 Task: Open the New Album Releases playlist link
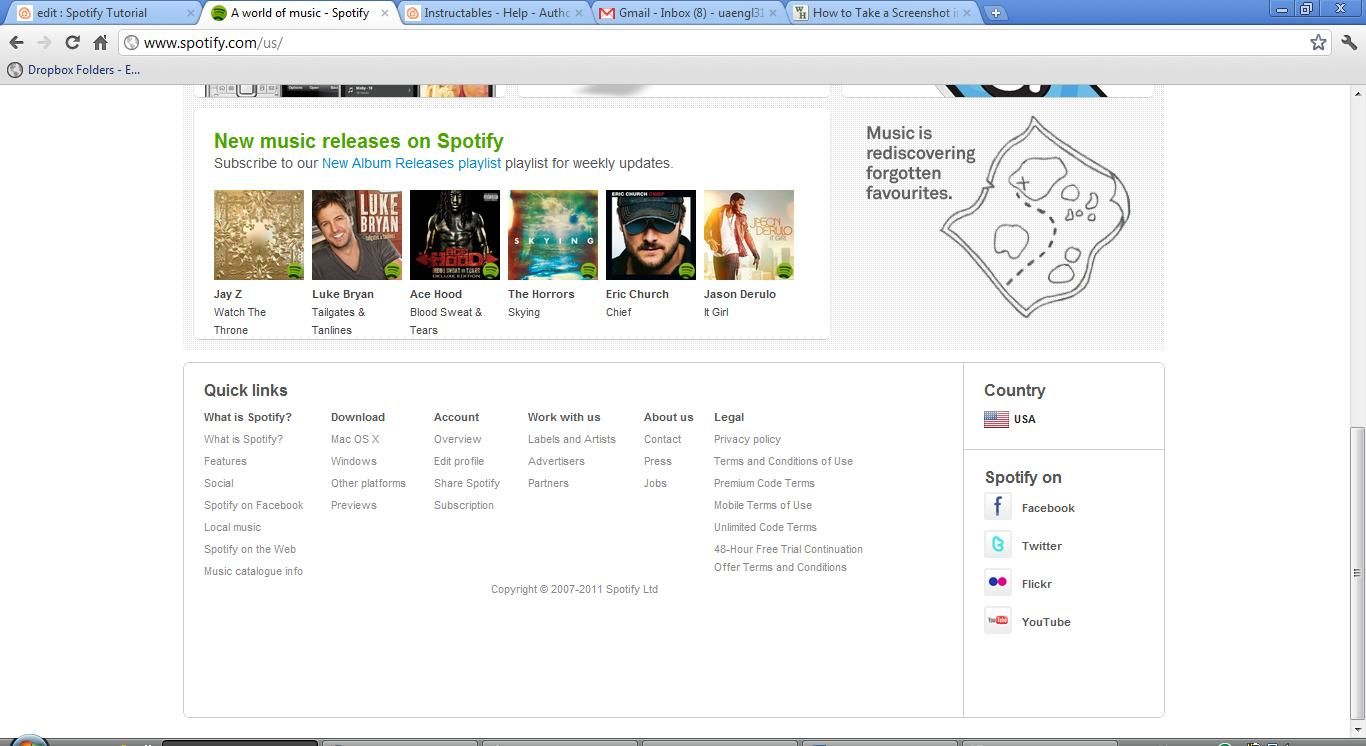pyautogui.click(x=411, y=163)
